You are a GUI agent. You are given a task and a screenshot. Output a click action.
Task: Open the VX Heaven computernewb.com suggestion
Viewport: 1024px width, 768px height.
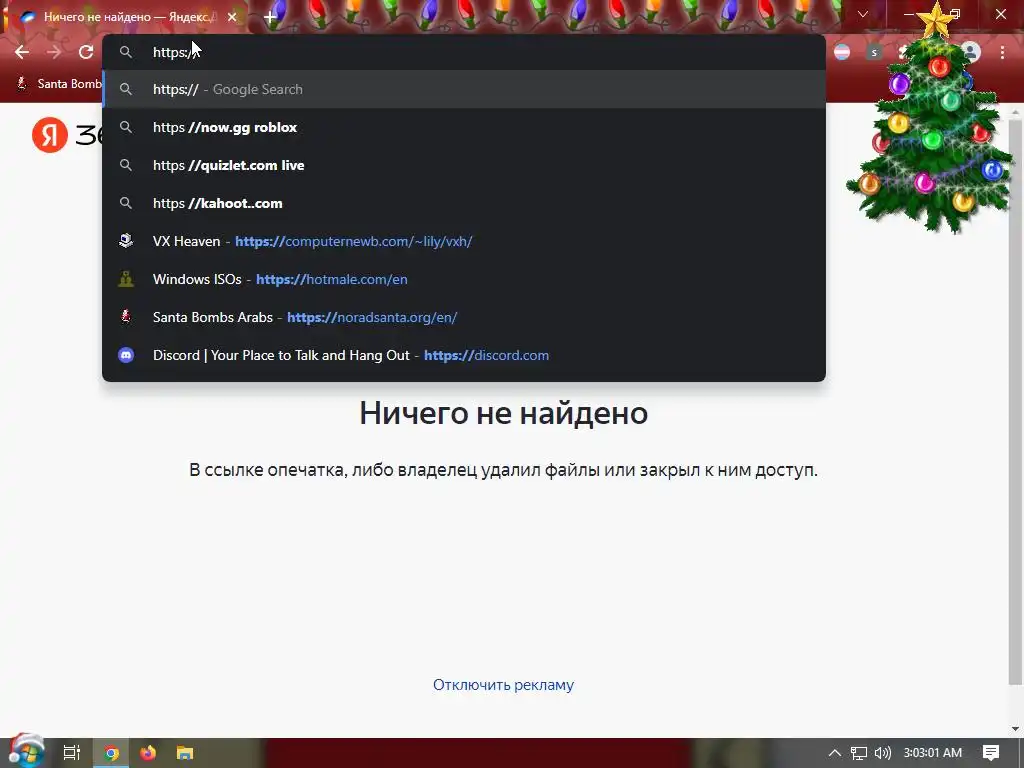[x=464, y=241]
